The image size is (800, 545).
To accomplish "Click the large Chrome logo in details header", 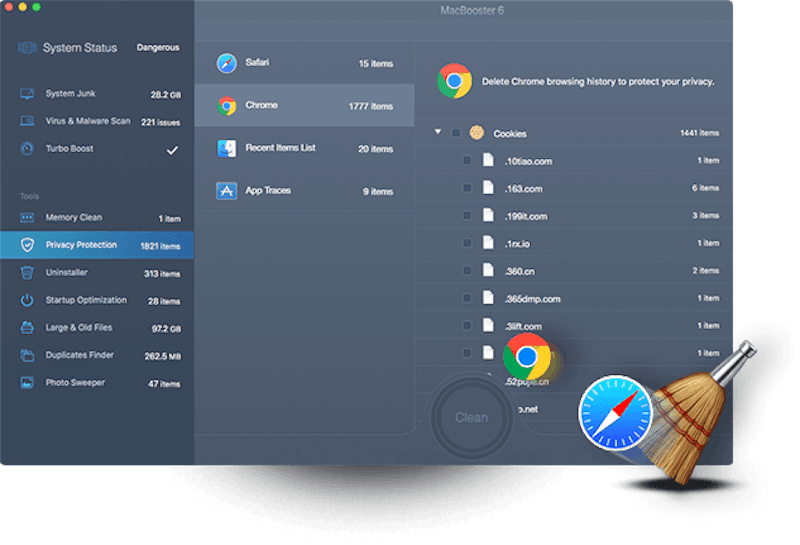I will [454, 81].
